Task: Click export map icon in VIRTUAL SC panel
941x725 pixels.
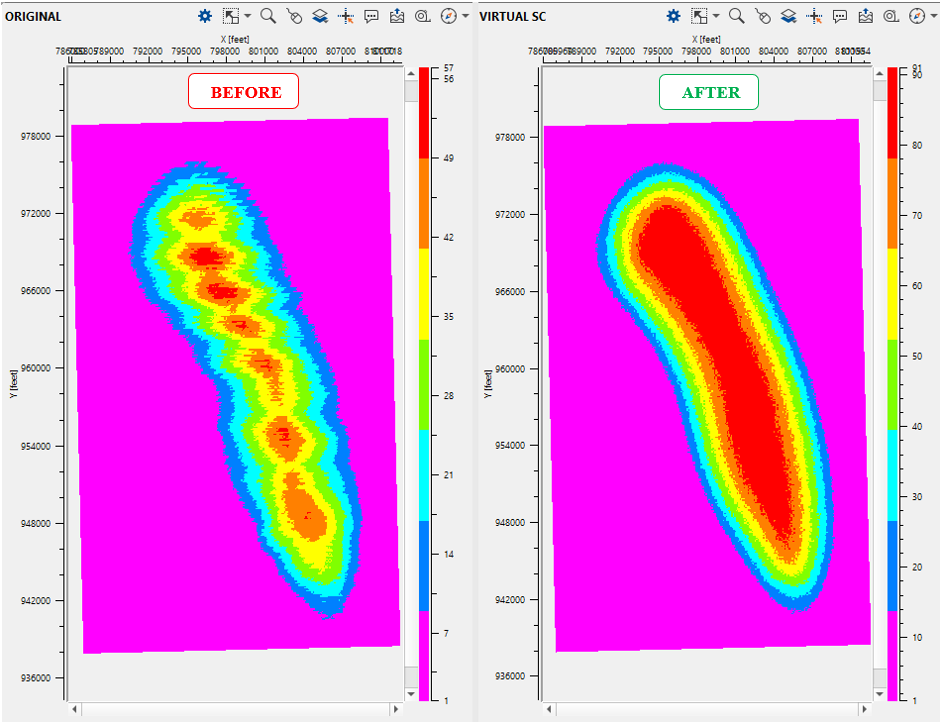Action: (x=866, y=16)
